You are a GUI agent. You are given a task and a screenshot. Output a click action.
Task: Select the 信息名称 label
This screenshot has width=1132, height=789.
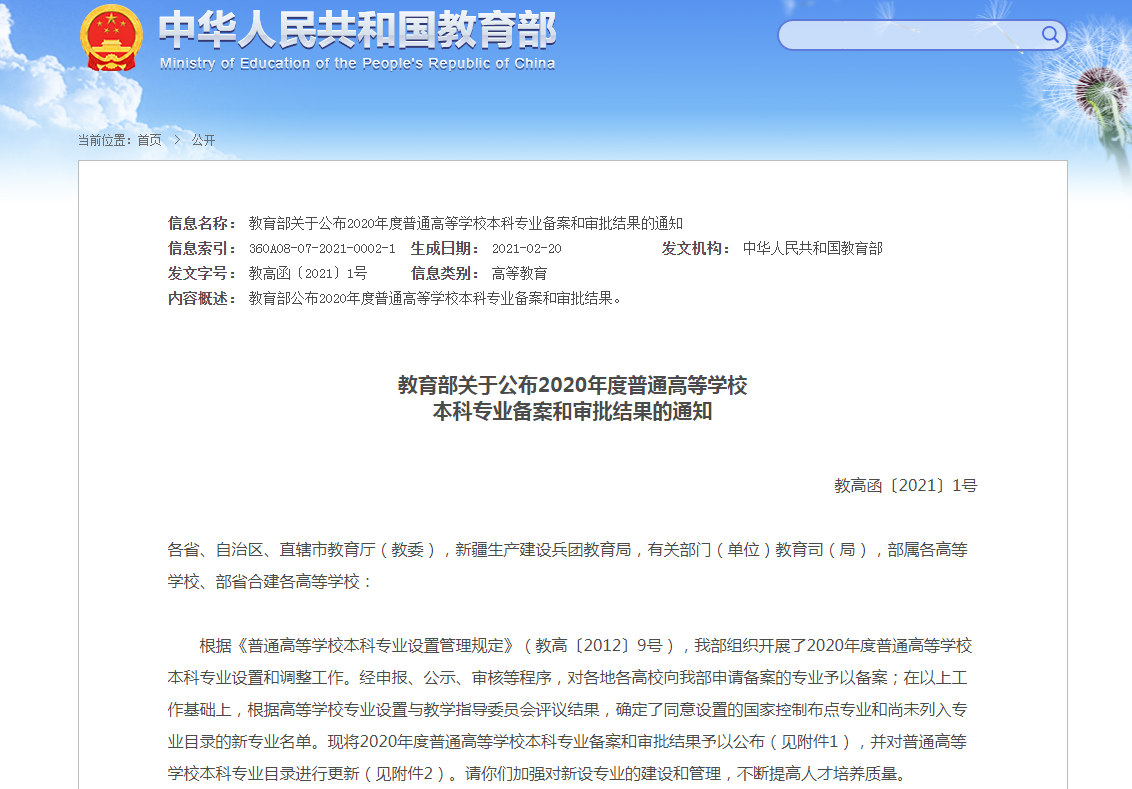tap(203, 223)
